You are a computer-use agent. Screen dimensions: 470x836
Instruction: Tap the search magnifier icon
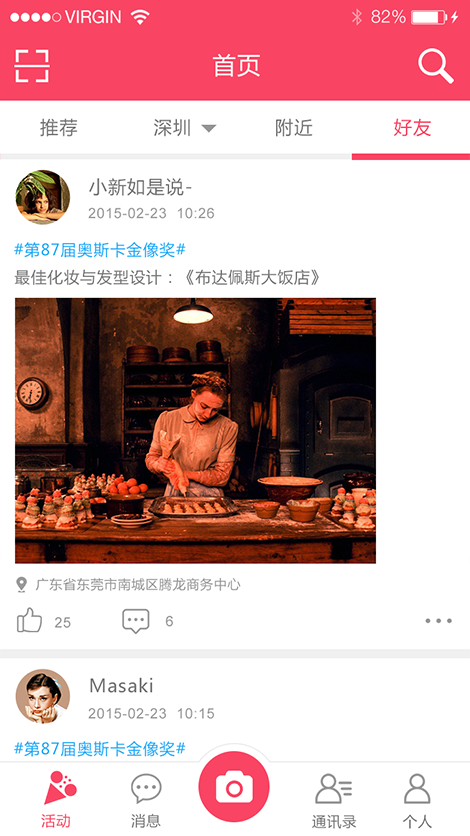pos(435,66)
